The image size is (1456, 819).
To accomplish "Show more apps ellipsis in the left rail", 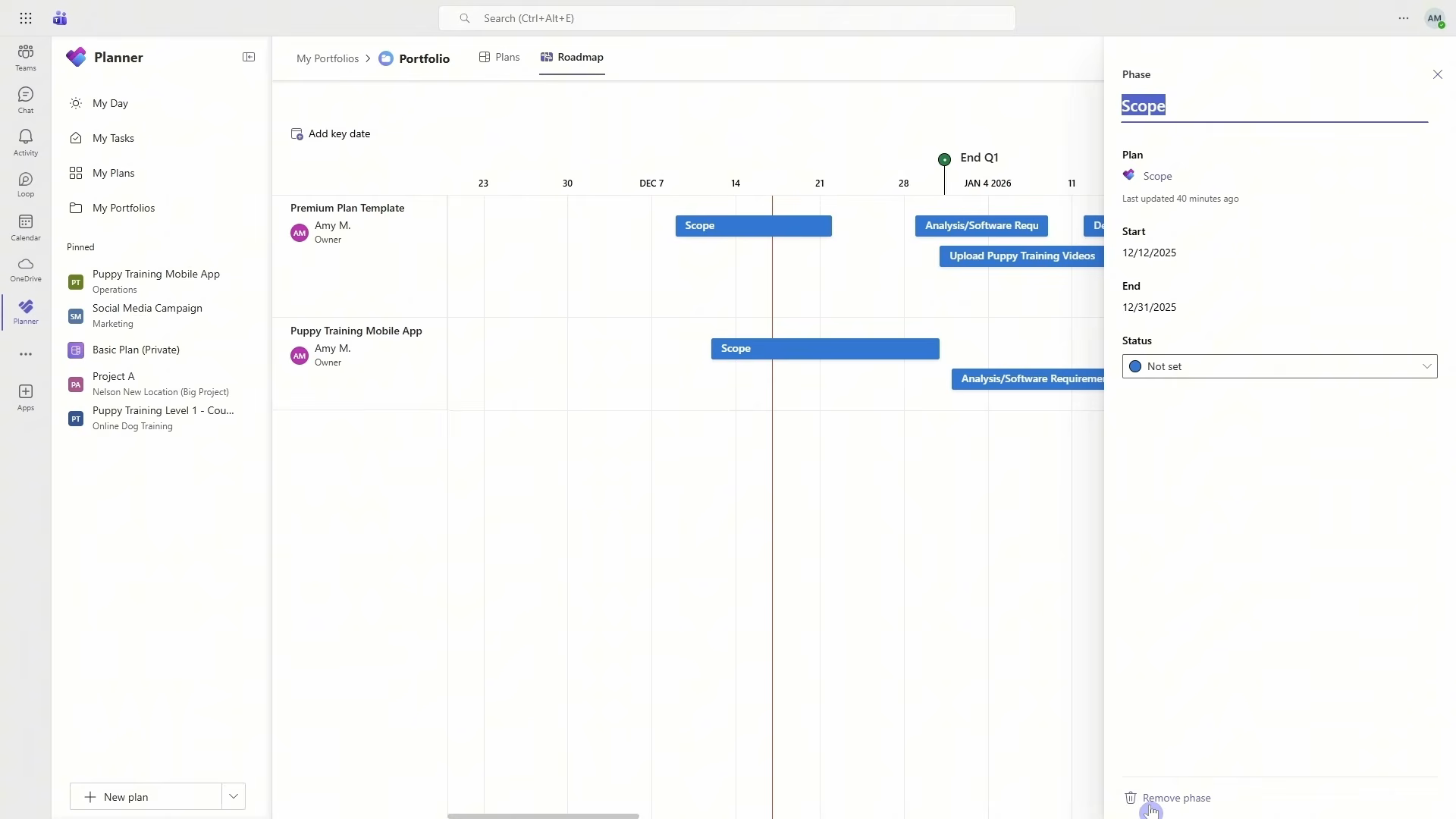I will coord(26,354).
